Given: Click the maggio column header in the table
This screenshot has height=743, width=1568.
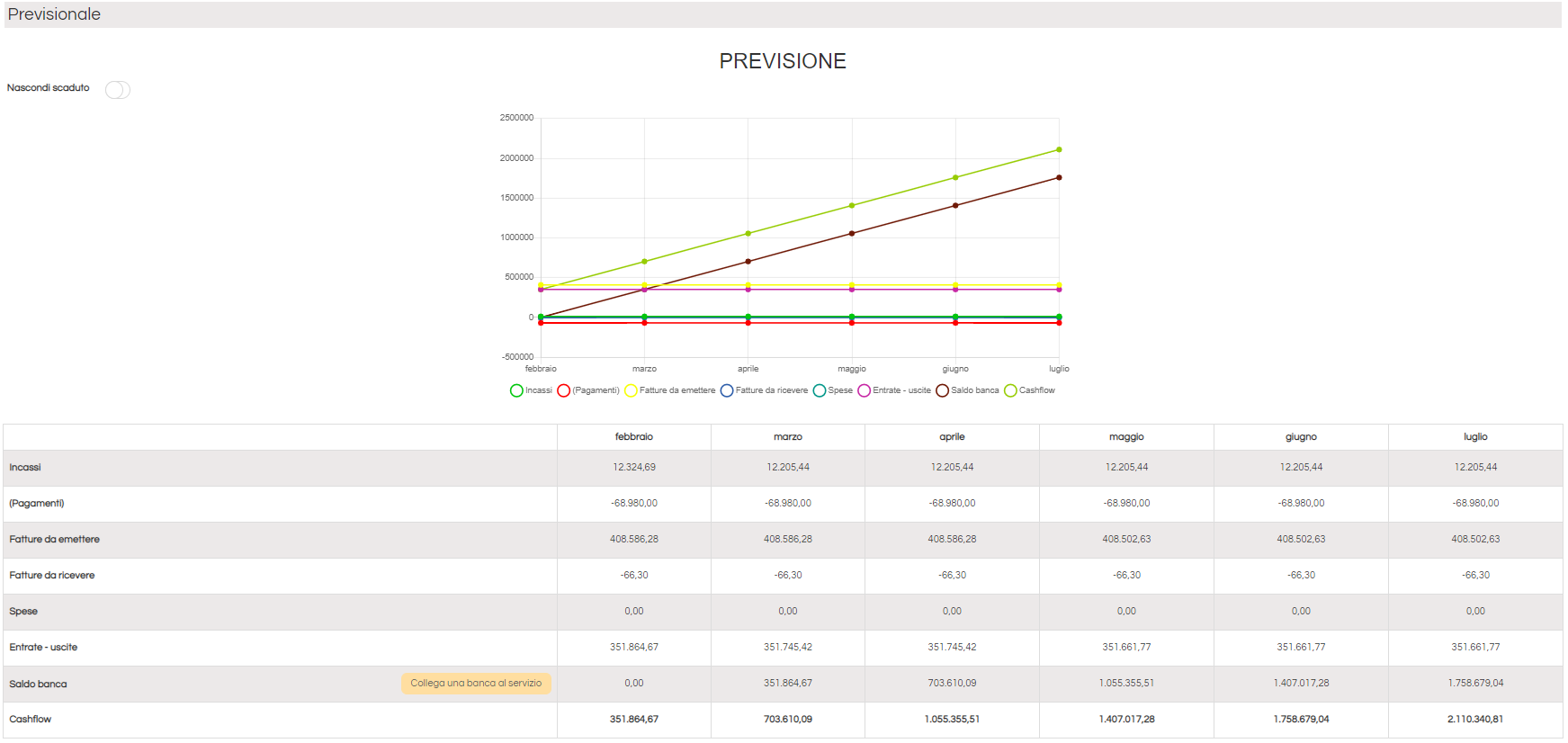Looking at the screenshot, I should tap(1126, 437).
